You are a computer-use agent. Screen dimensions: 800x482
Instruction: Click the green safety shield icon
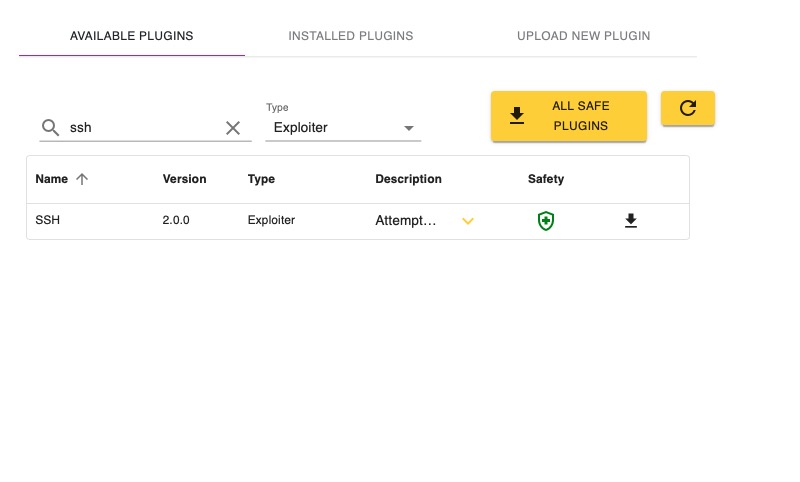coord(545,221)
